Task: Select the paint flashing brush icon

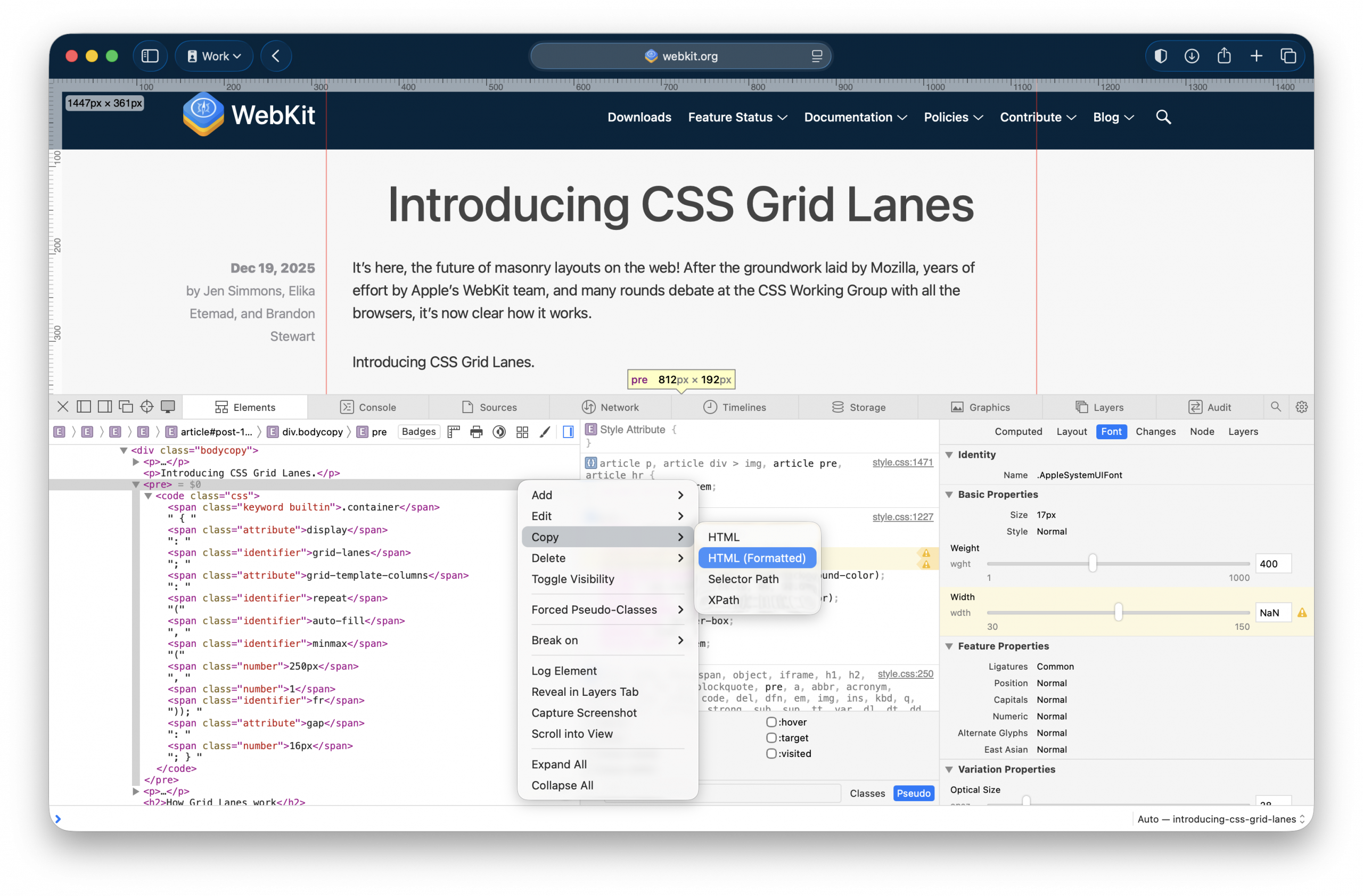Action: (545, 432)
